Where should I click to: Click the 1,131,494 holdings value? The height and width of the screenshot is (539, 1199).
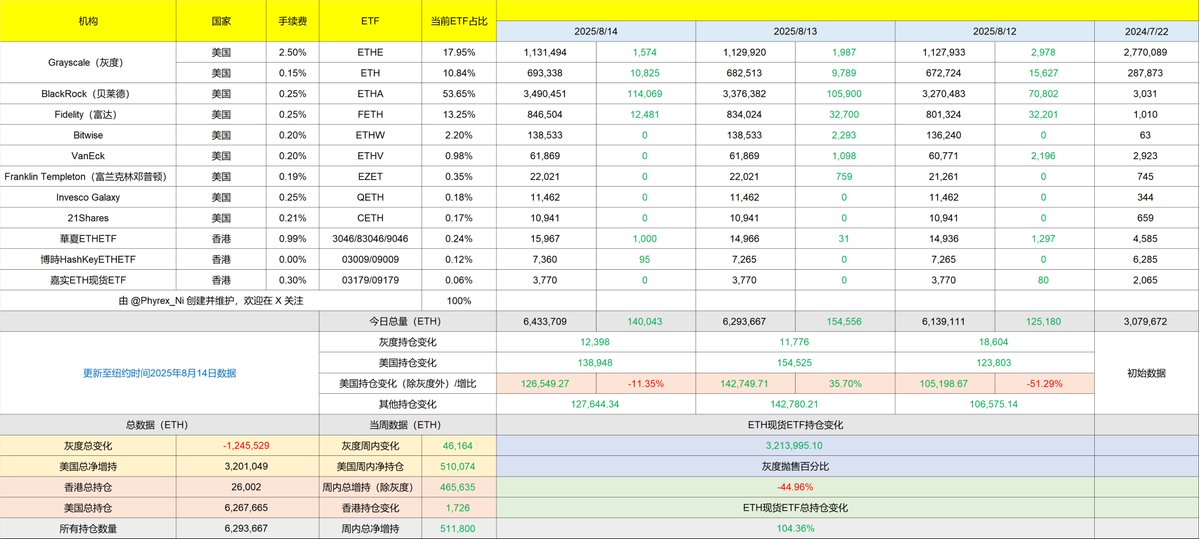tap(546, 53)
